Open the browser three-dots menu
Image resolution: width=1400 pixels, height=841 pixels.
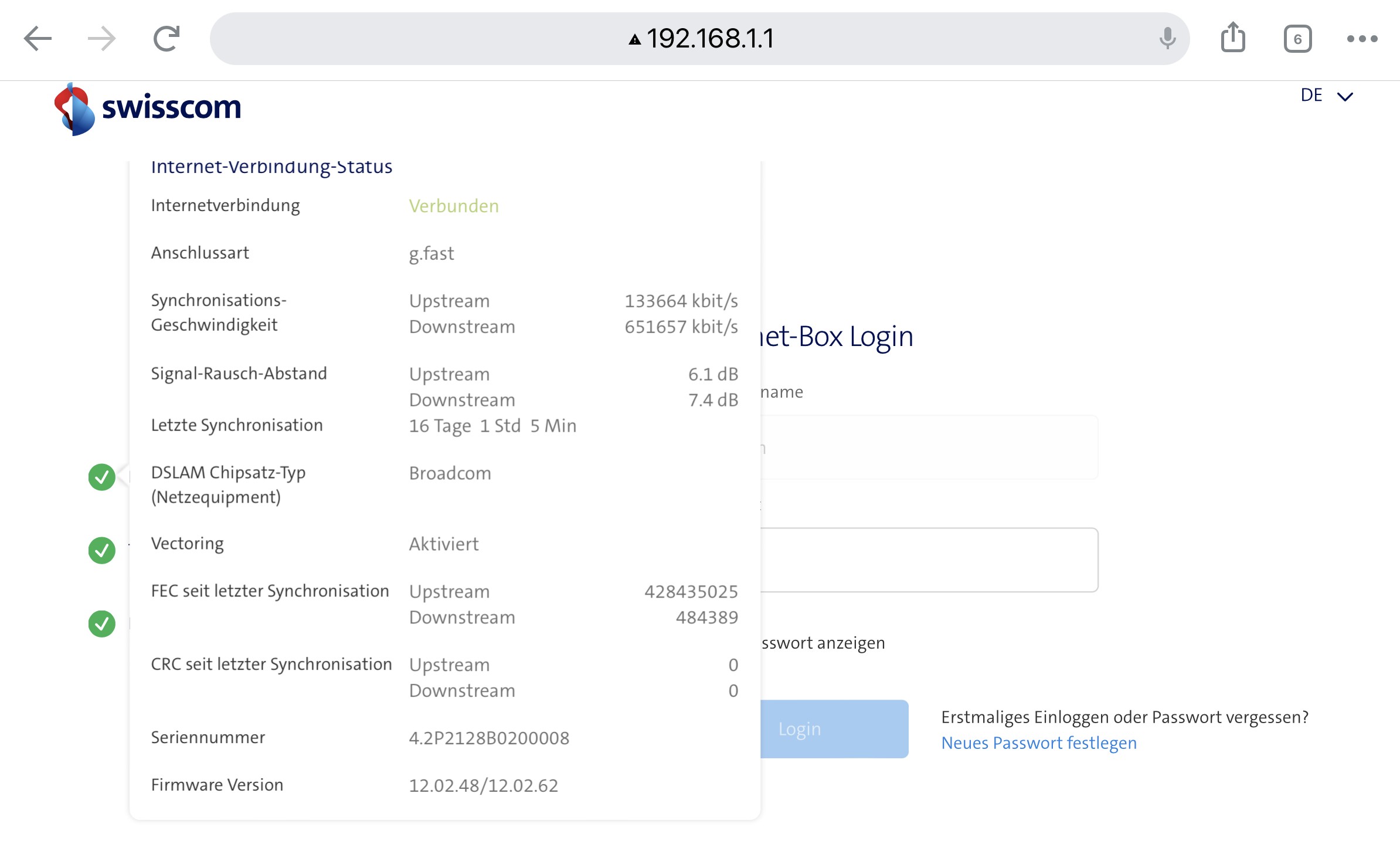click(1362, 39)
